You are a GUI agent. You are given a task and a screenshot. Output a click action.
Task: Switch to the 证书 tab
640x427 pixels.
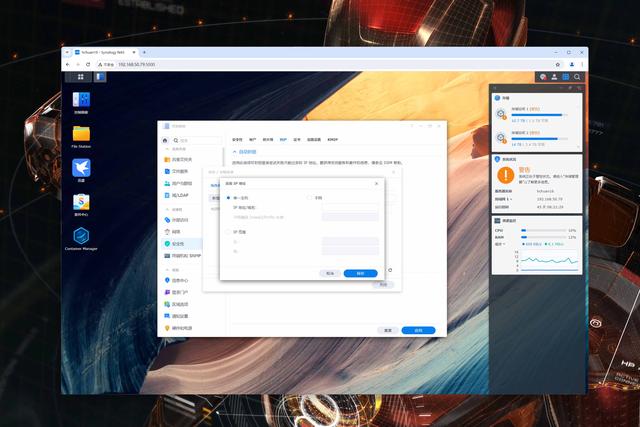(x=297, y=140)
